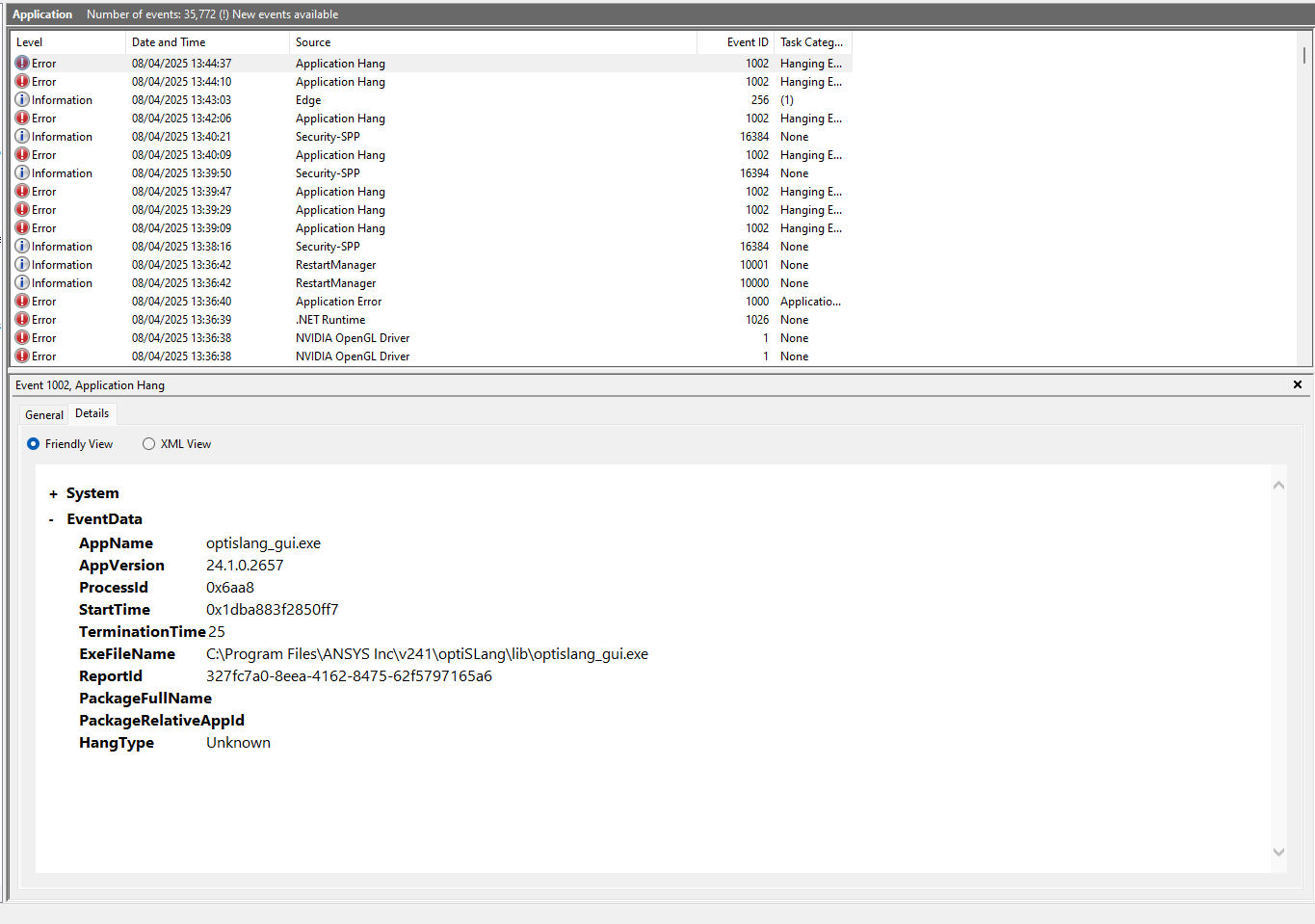Click the StartTime value 0x1dba883f2850ff7
The height and width of the screenshot is (924, 1315).
(273, 610)
